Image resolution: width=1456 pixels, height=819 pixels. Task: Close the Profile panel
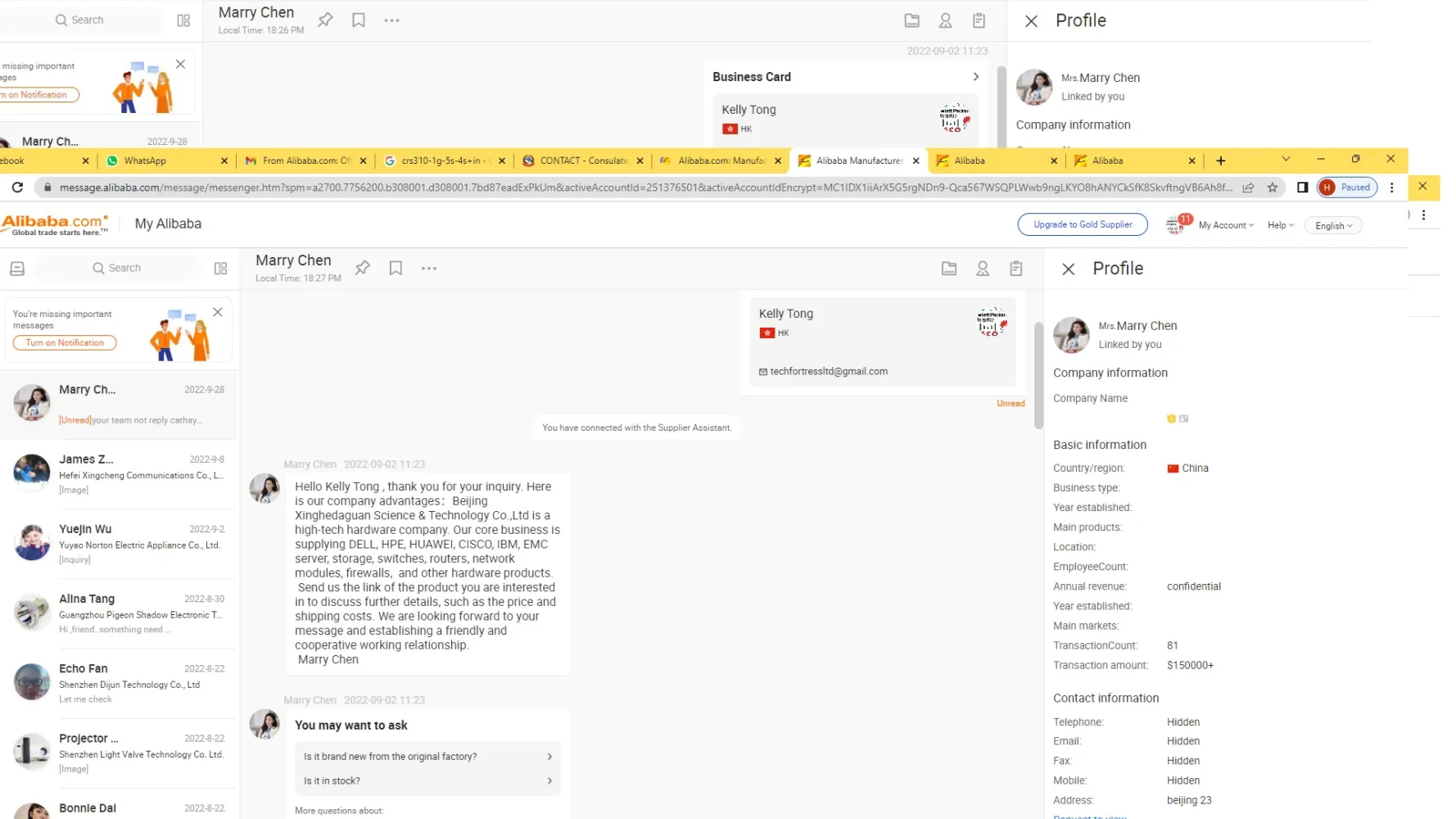(x=1069, y=269)
